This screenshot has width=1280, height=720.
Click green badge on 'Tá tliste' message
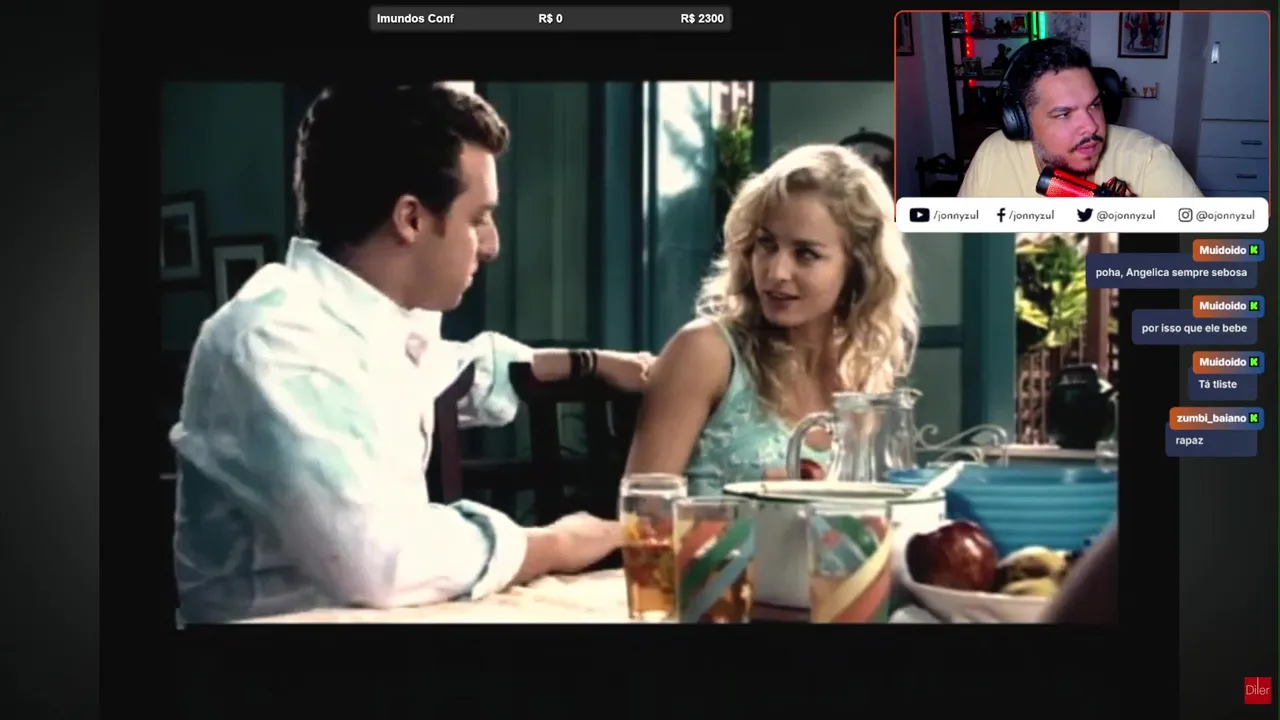[1254, 362]
